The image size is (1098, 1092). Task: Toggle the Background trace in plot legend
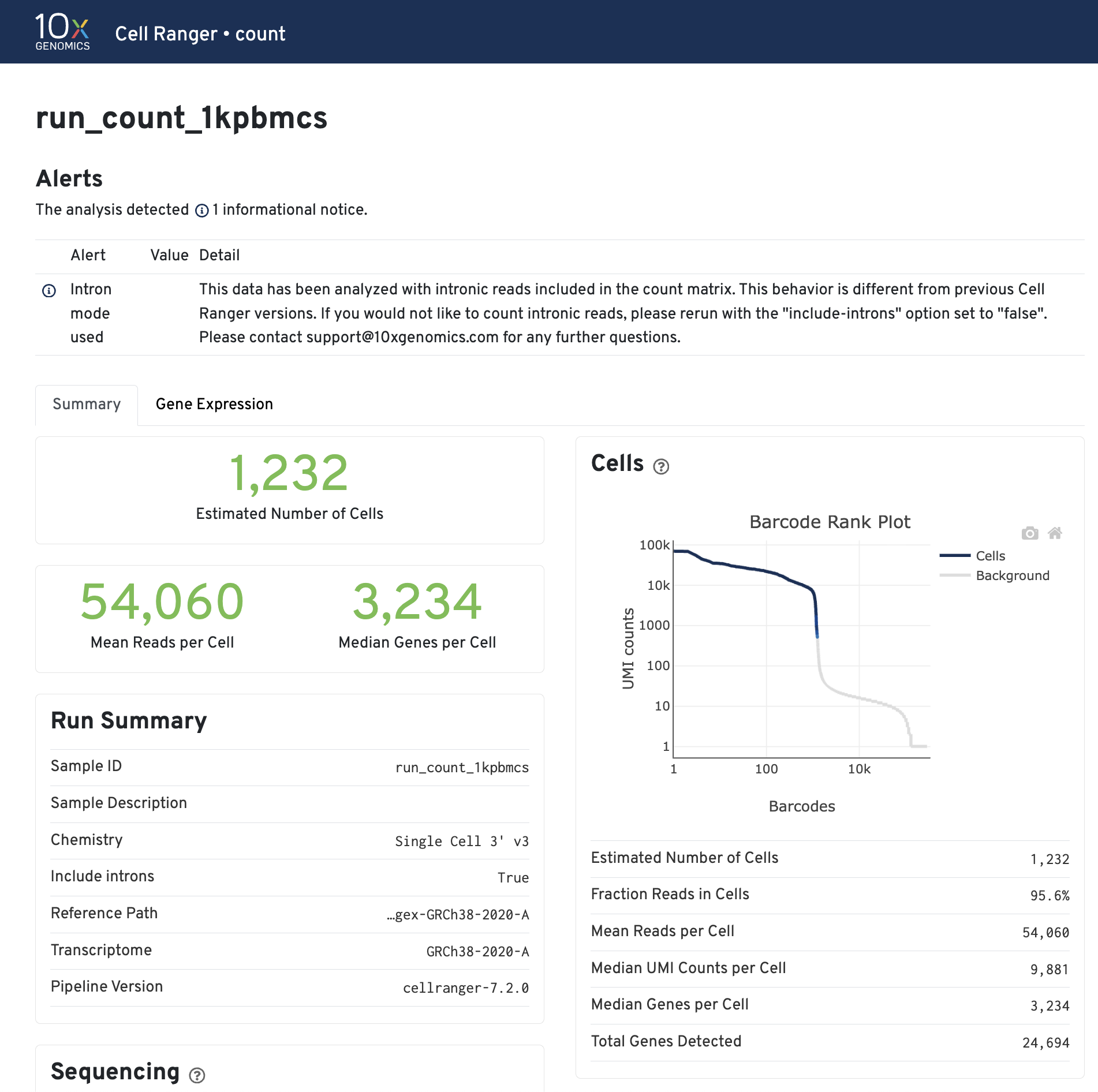(1011, 575)
